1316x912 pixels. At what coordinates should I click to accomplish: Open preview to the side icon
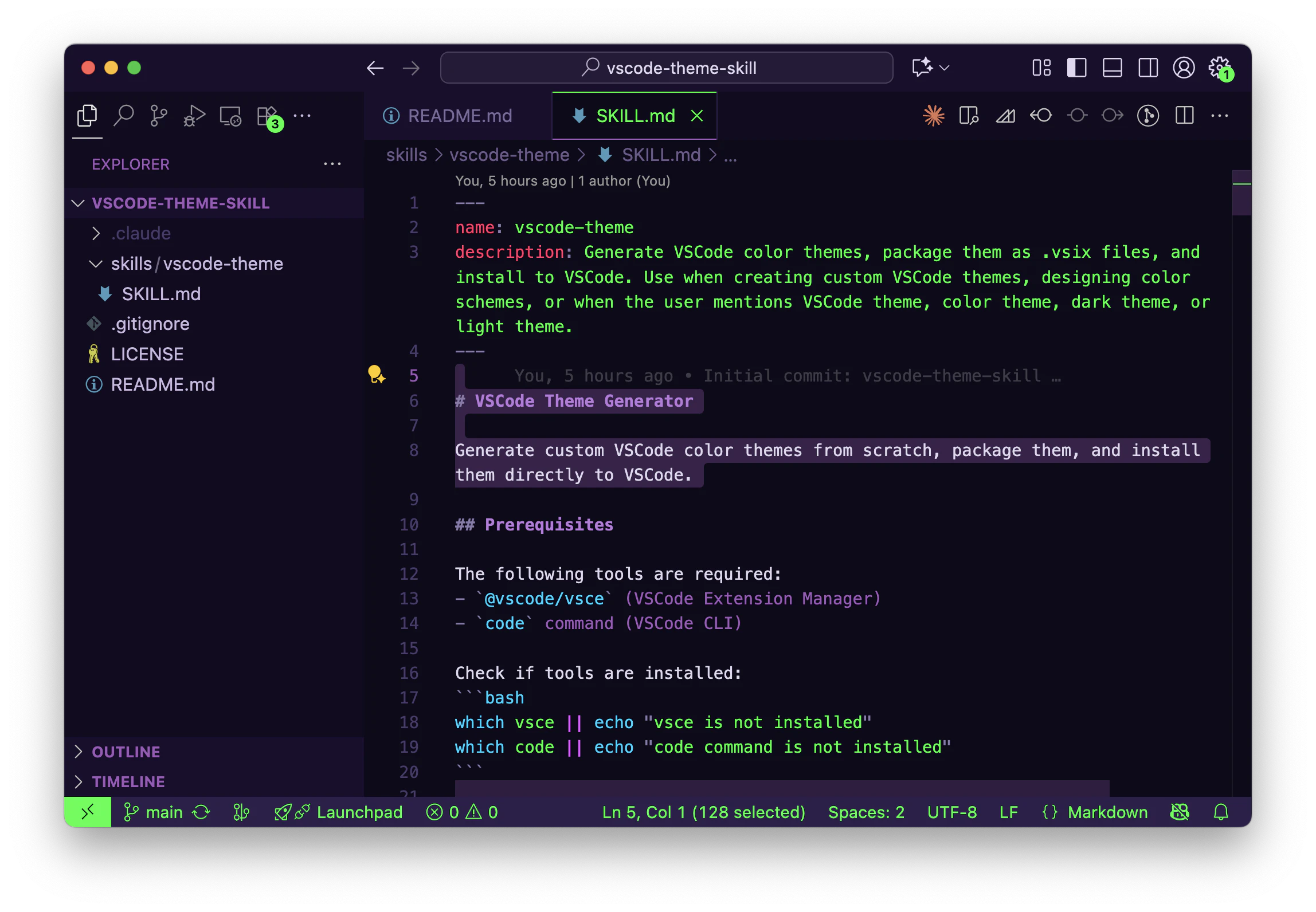pyautogui.click(x=969, y=116)
